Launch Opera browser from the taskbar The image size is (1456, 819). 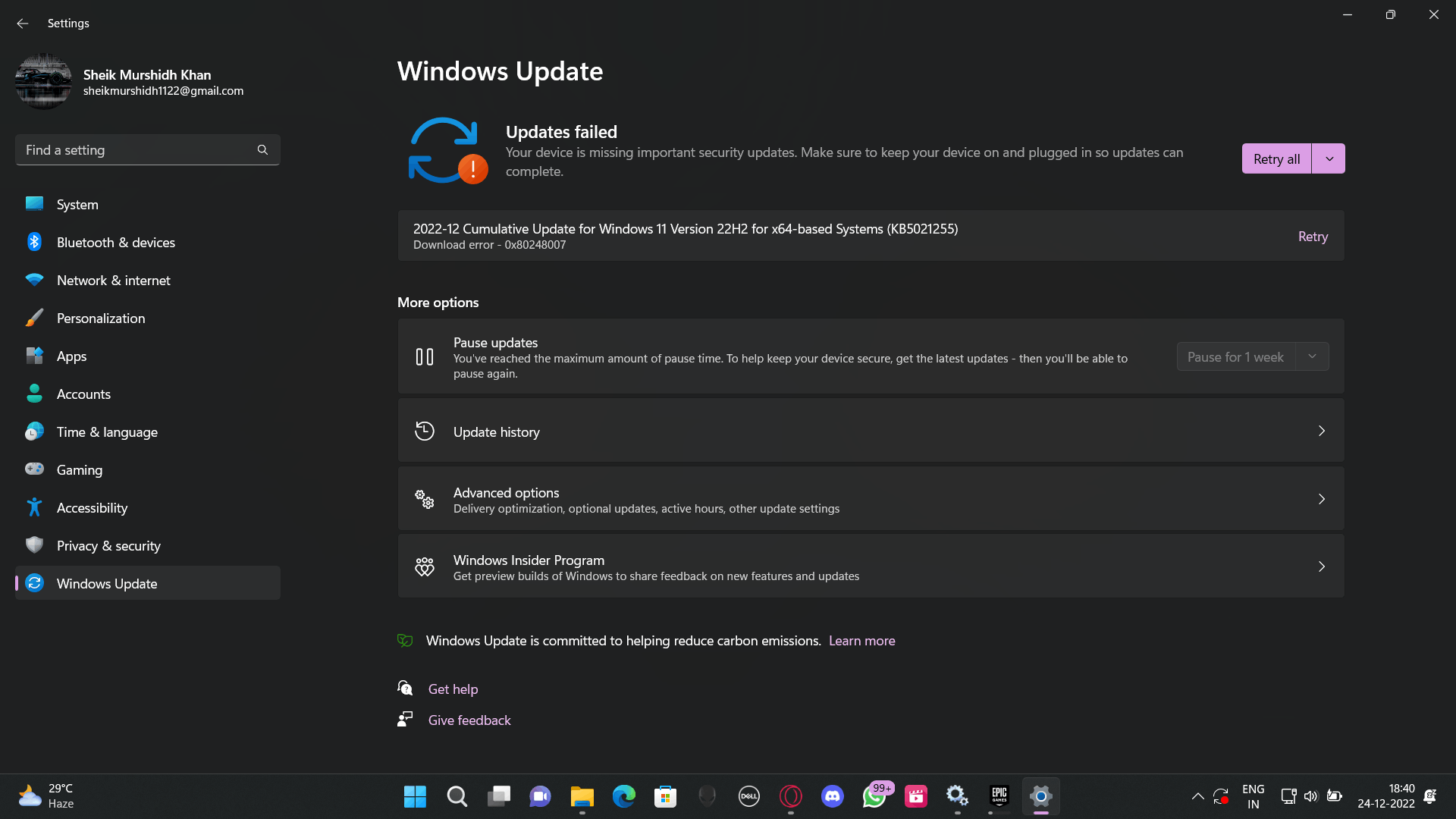point(790,796)
